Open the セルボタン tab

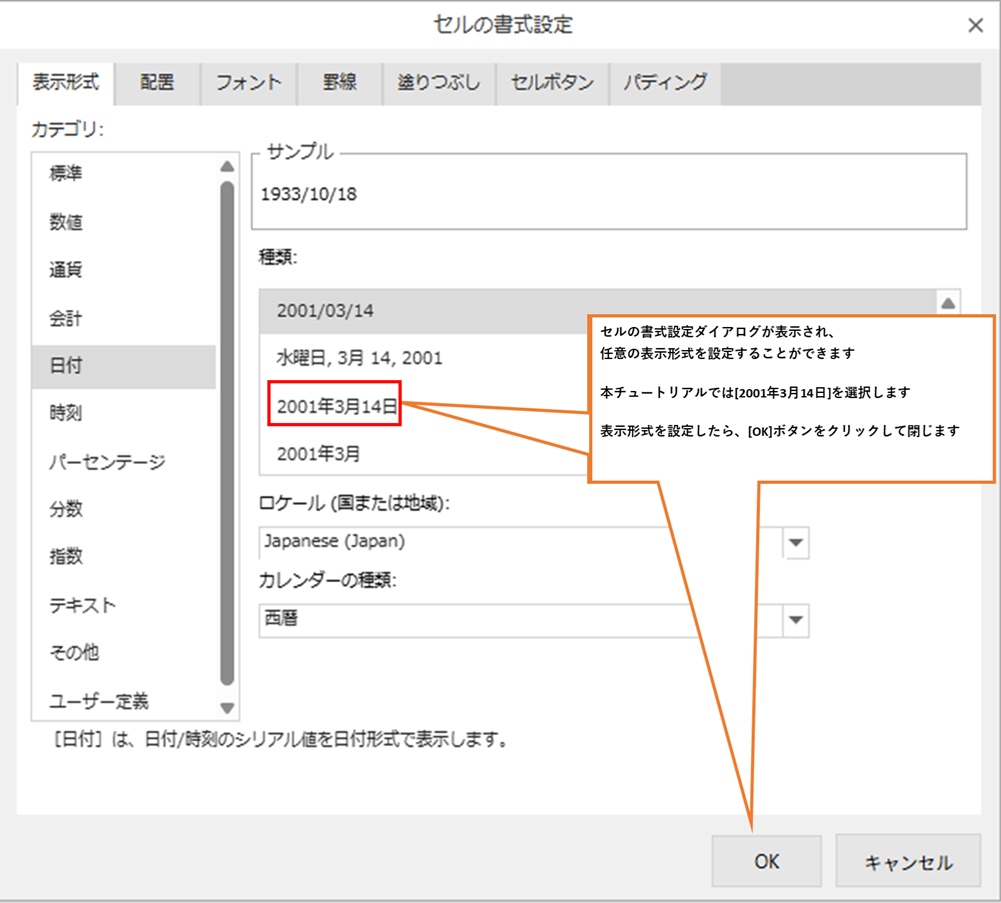(552, 83)
